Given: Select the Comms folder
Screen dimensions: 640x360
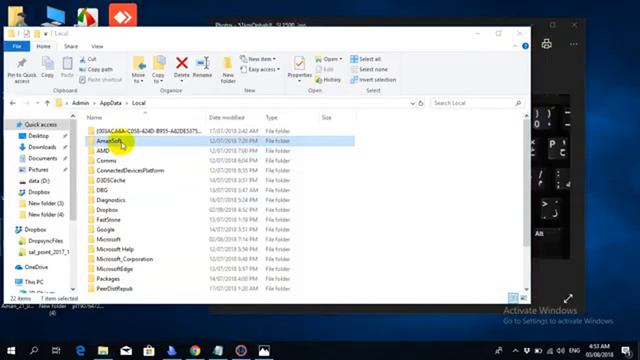Looking at the screenshot, I should pyautogui.click(x=106, y=160).
